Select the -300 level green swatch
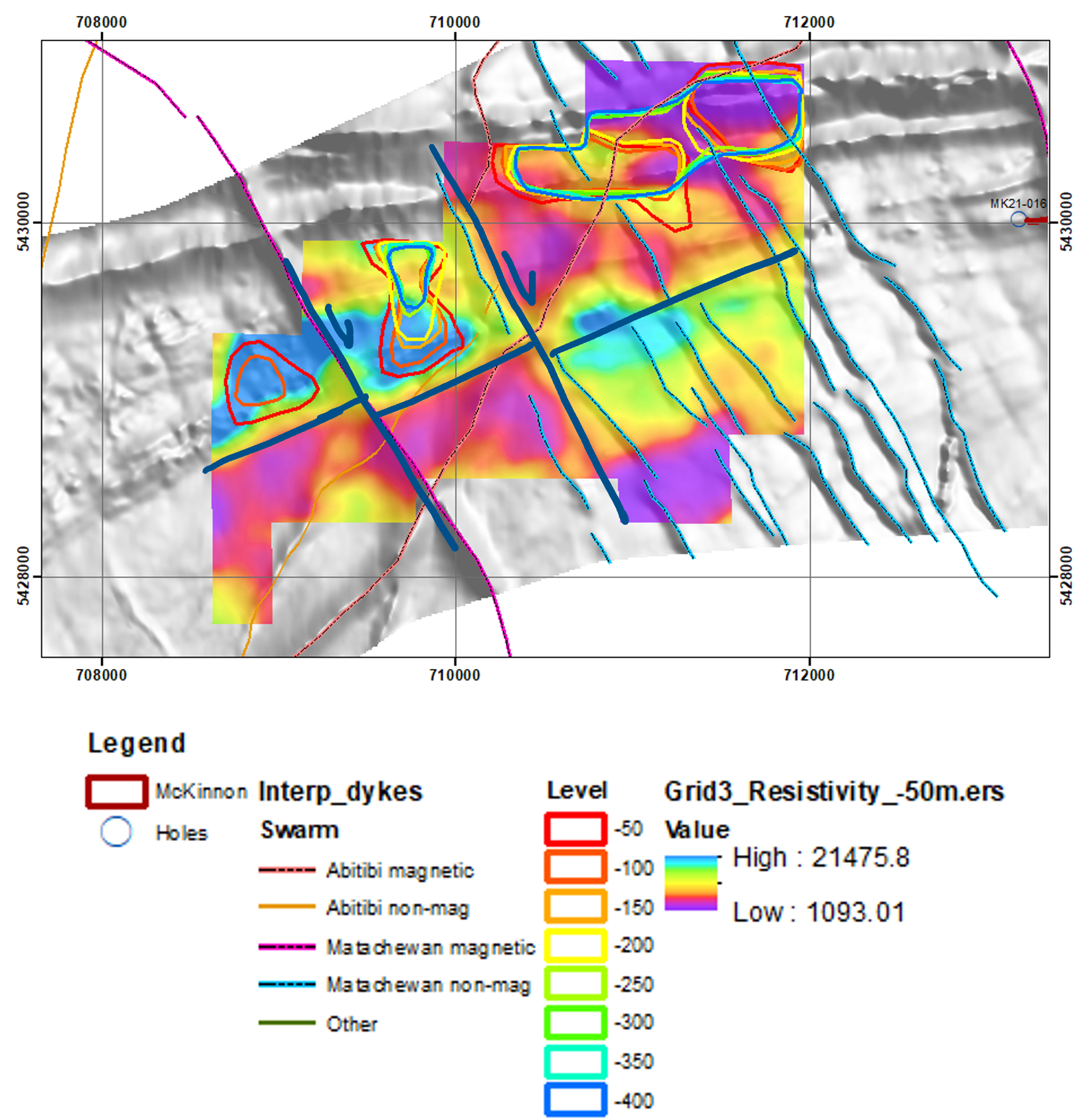 [575, 1022]
